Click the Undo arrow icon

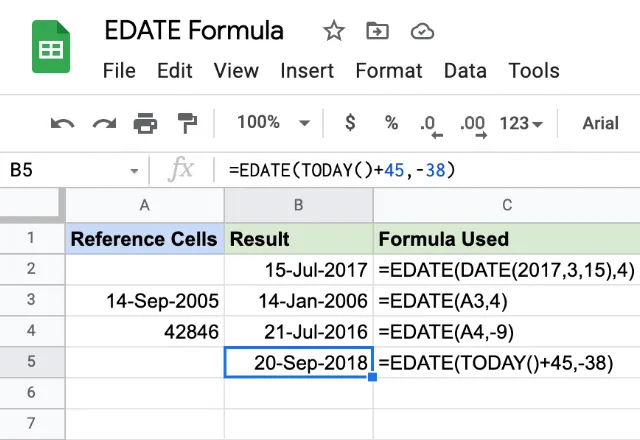click(62, 123)
